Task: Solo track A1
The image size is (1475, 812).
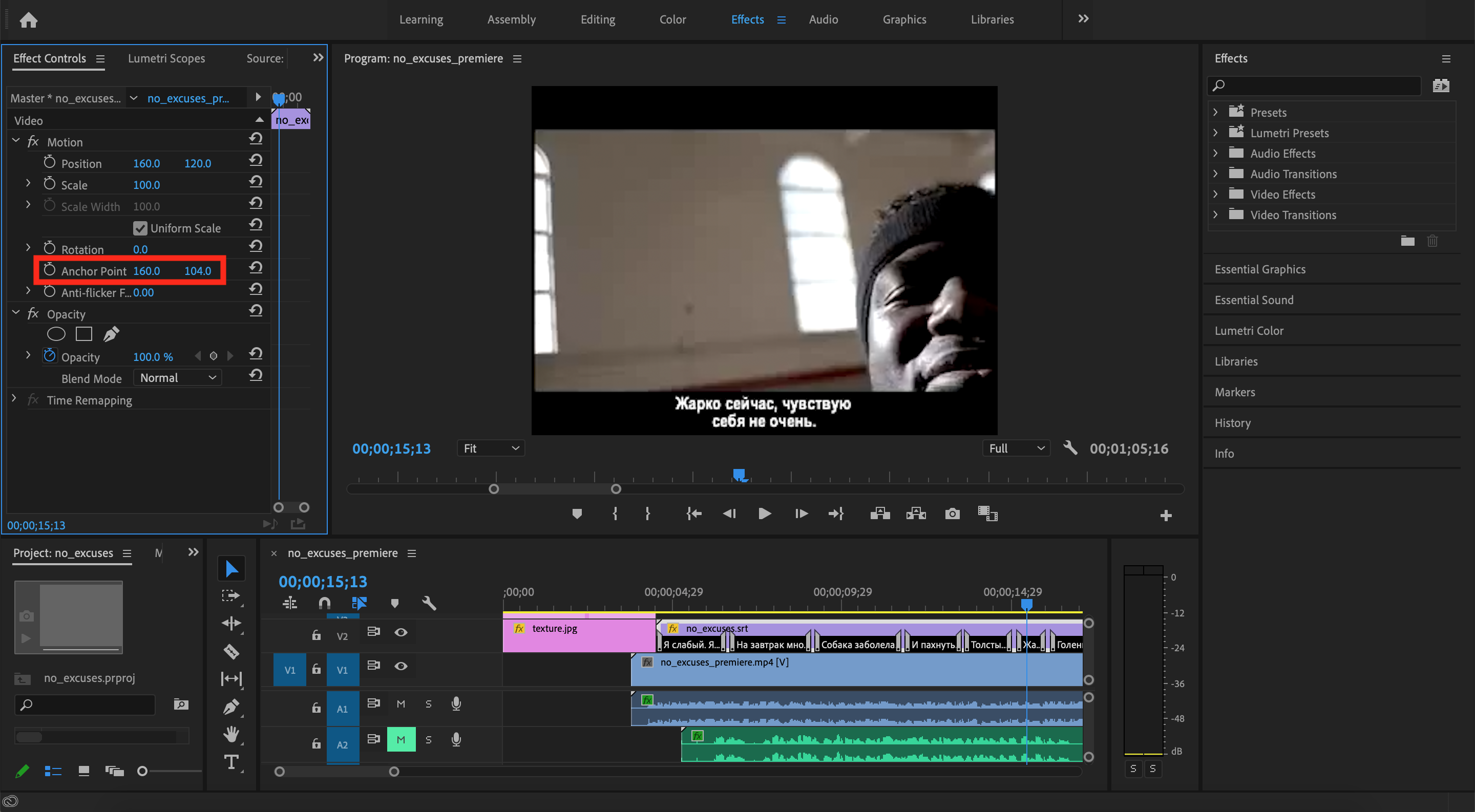Action: coord(428,704)
